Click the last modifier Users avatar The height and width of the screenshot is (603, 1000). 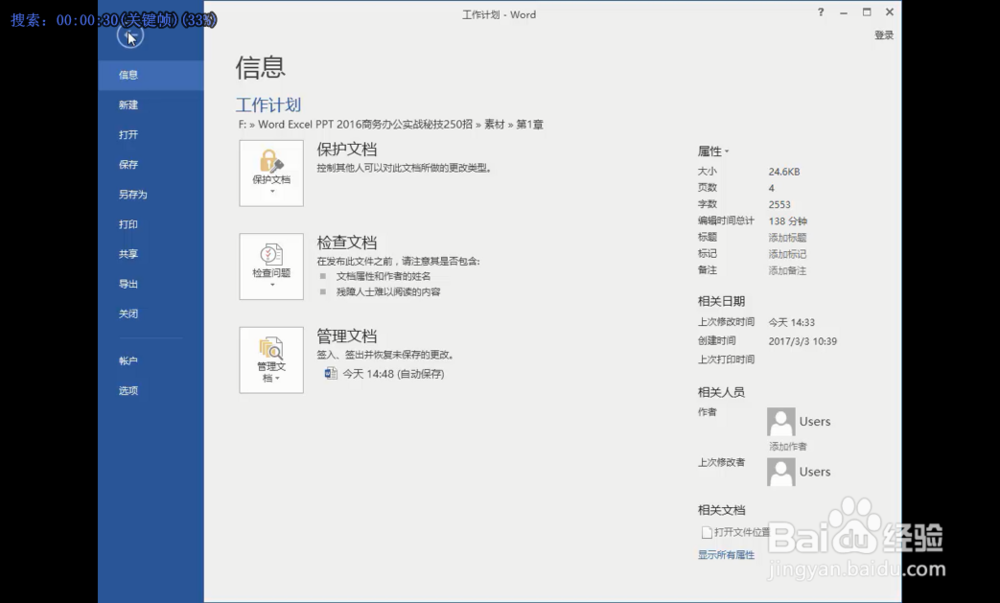coord(780,471)
